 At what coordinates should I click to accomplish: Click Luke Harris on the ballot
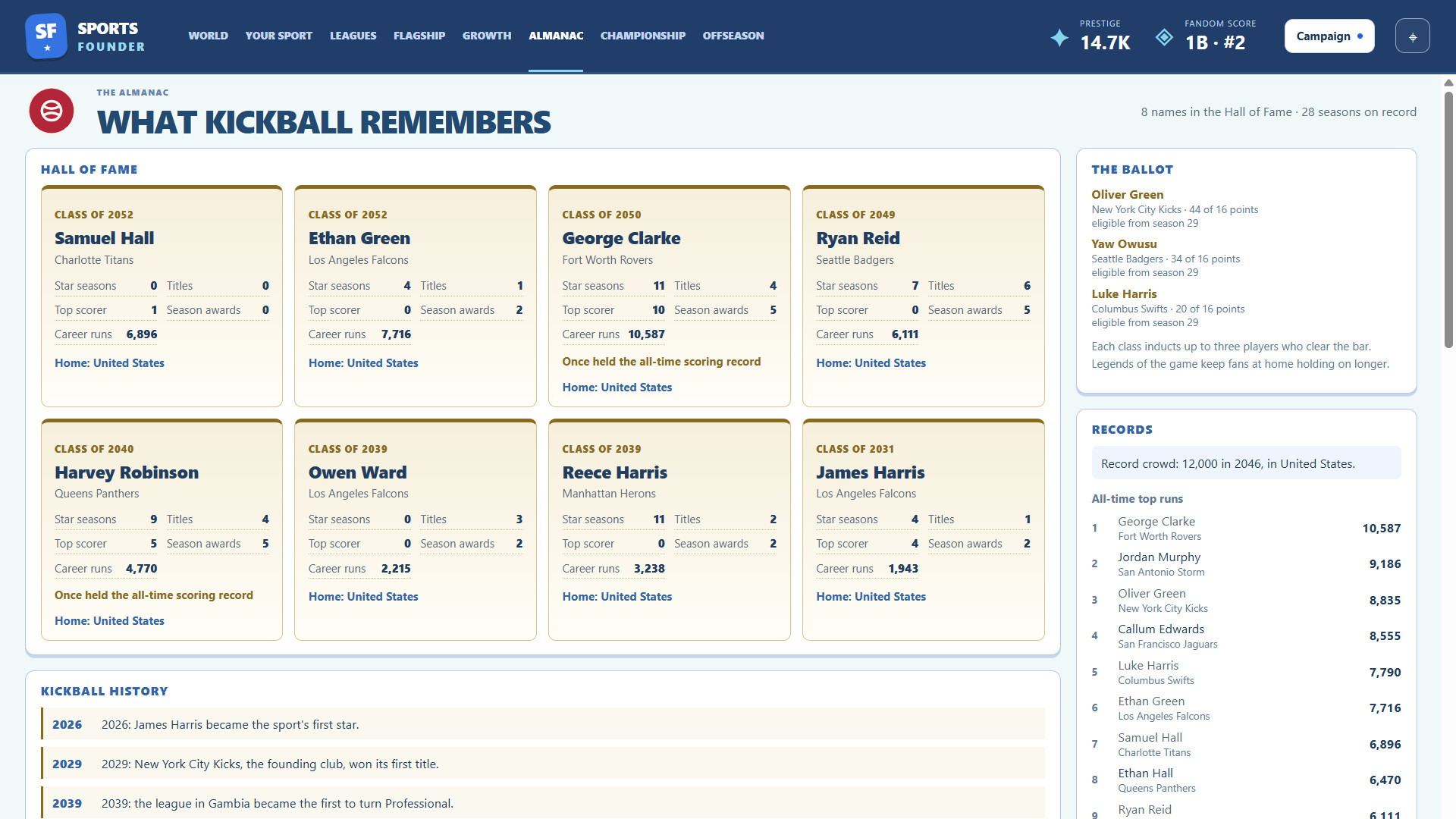(1124, 294)
